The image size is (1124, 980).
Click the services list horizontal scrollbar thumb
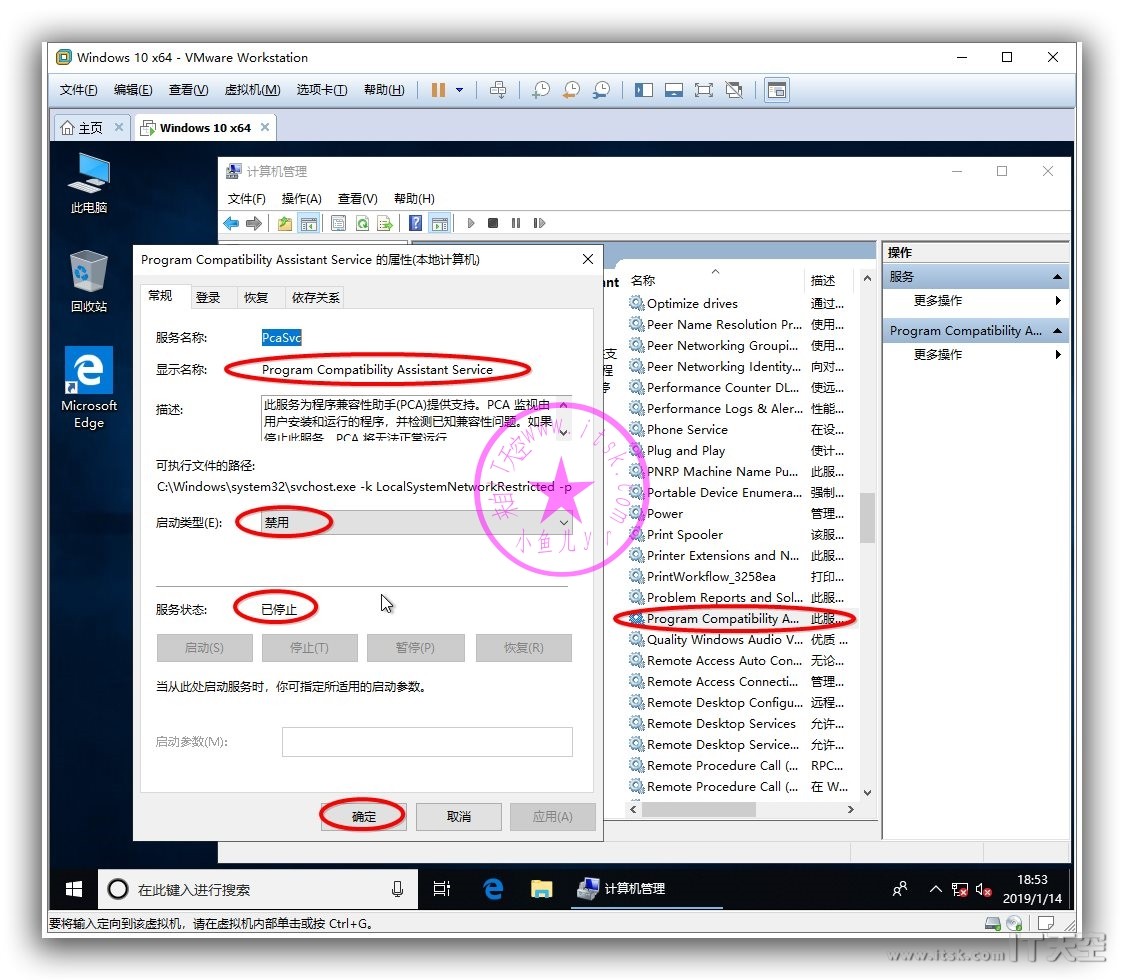pyautogui.click(x=699, y=809)
